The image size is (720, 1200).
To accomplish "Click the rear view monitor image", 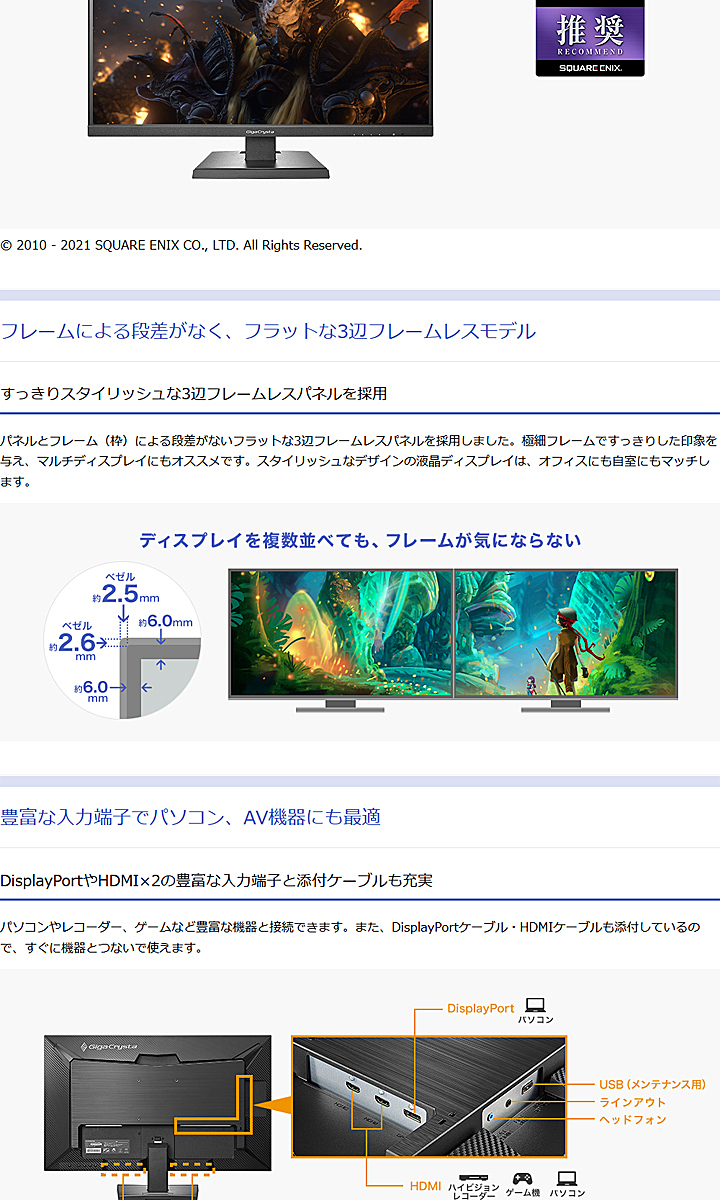I will click(x=157, y=1117).
